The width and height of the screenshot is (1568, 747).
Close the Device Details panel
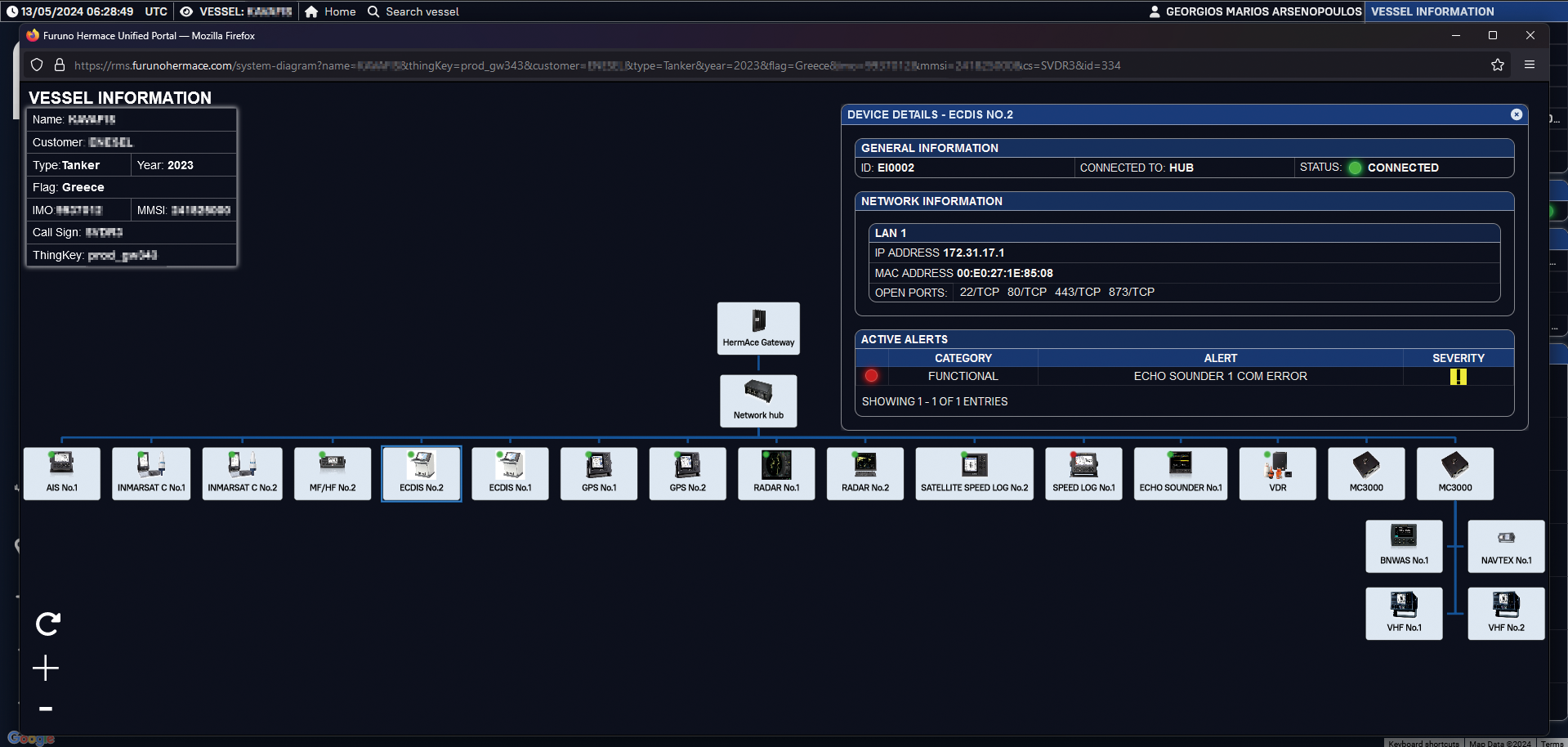click(x=1517, y=114)
